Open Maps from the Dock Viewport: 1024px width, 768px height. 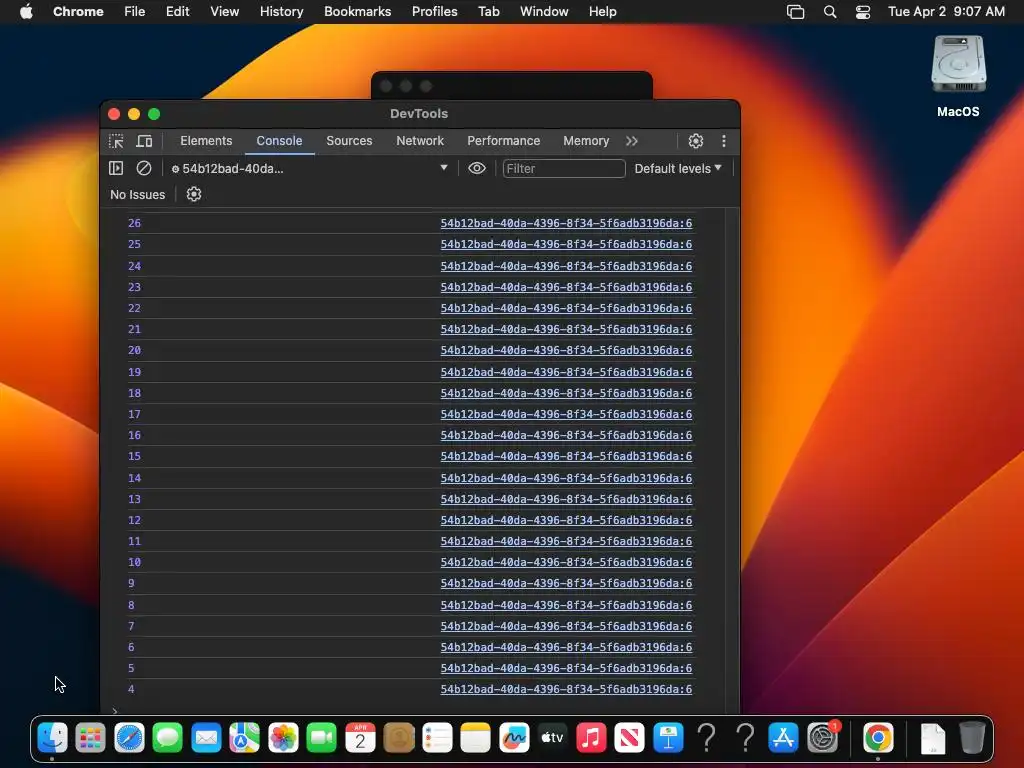tap(244, 738)
